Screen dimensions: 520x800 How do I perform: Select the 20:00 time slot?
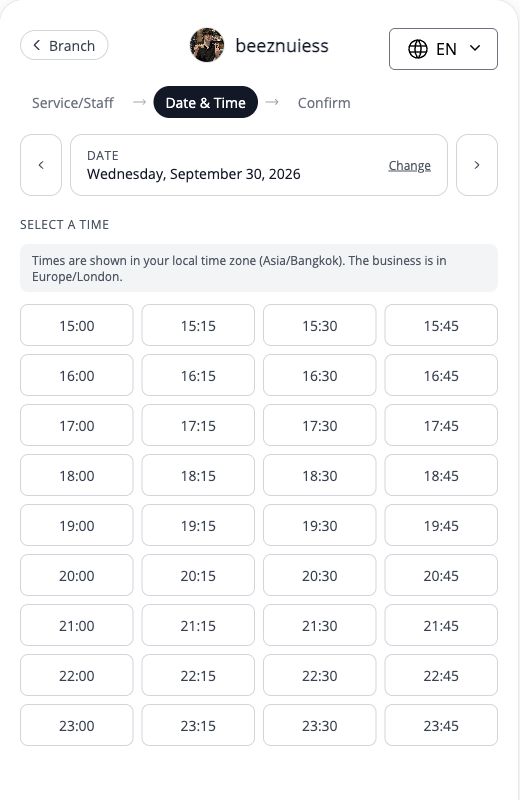pos(77,576)
